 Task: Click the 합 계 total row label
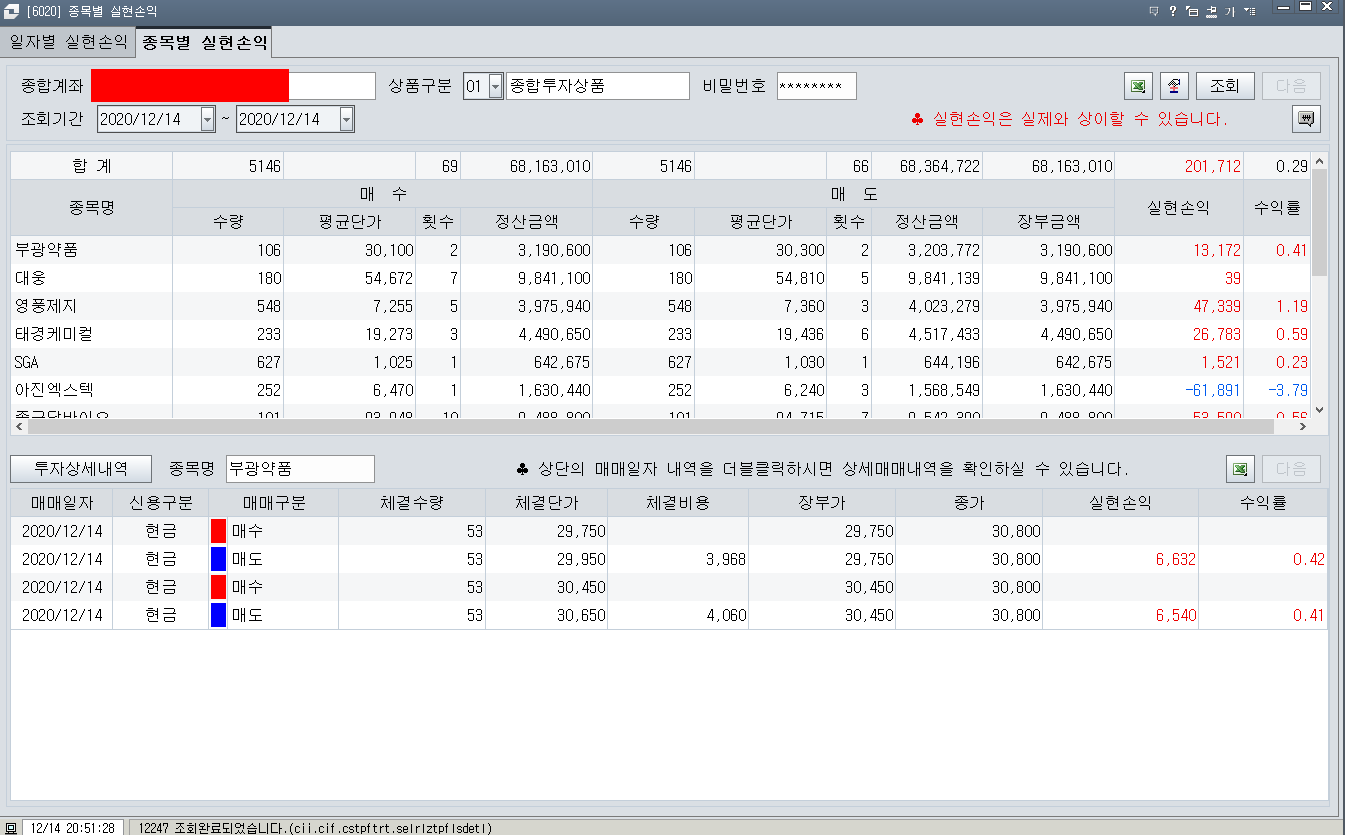pyautogui.click(x=92, y=166)
